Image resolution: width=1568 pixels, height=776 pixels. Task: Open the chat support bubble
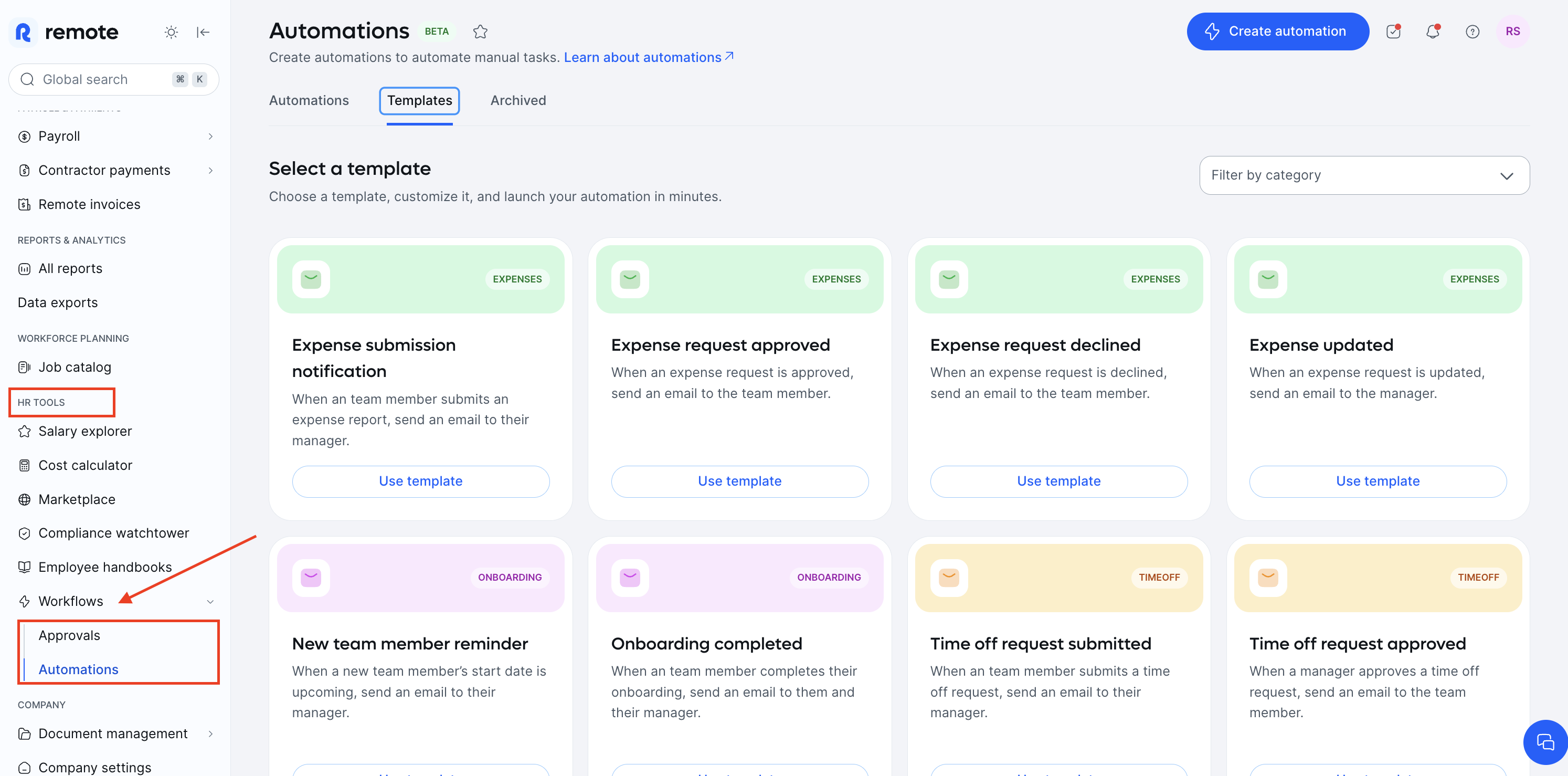tap(1545, 742)
